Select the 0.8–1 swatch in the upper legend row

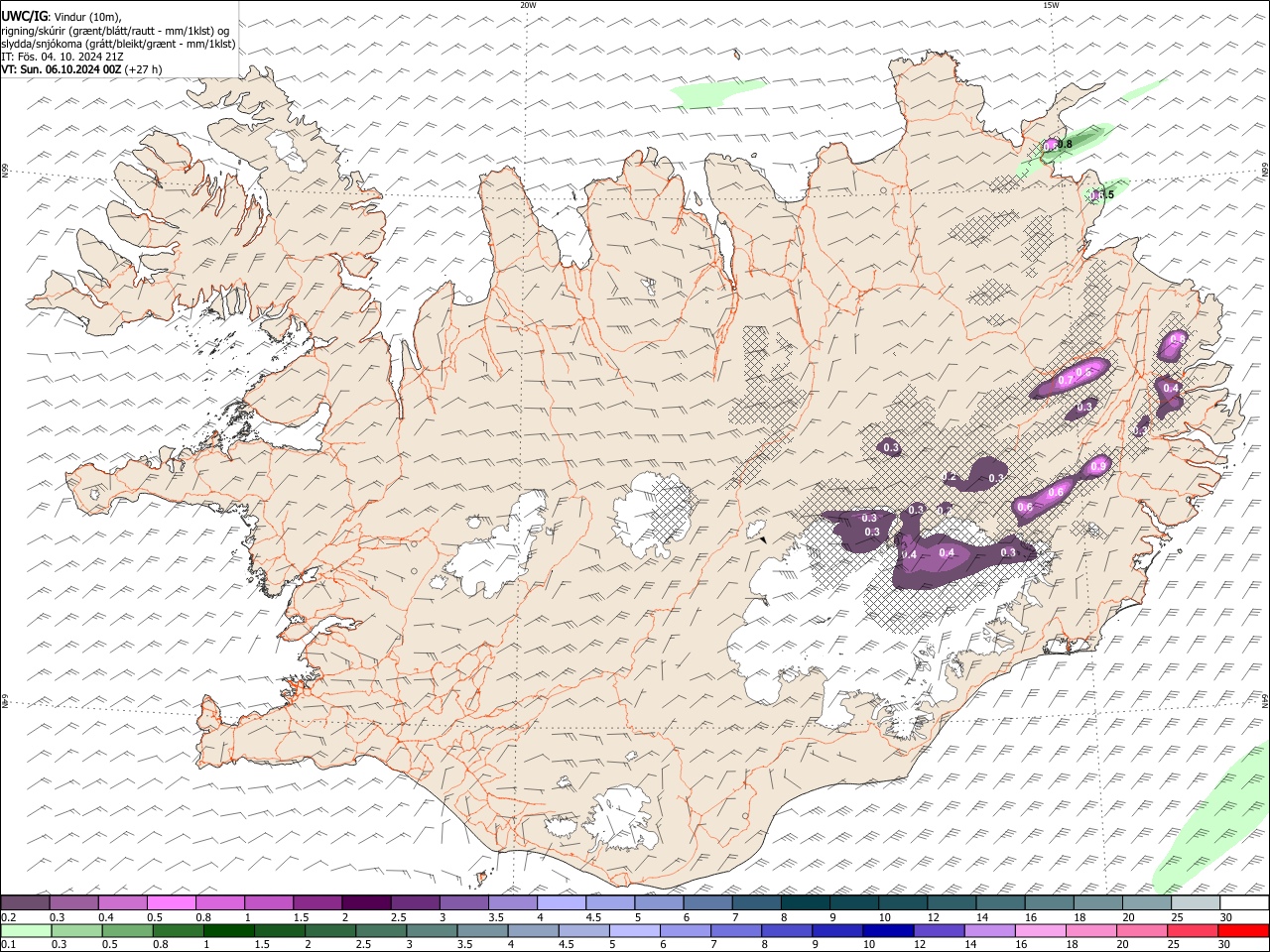[x=220, y=903]
